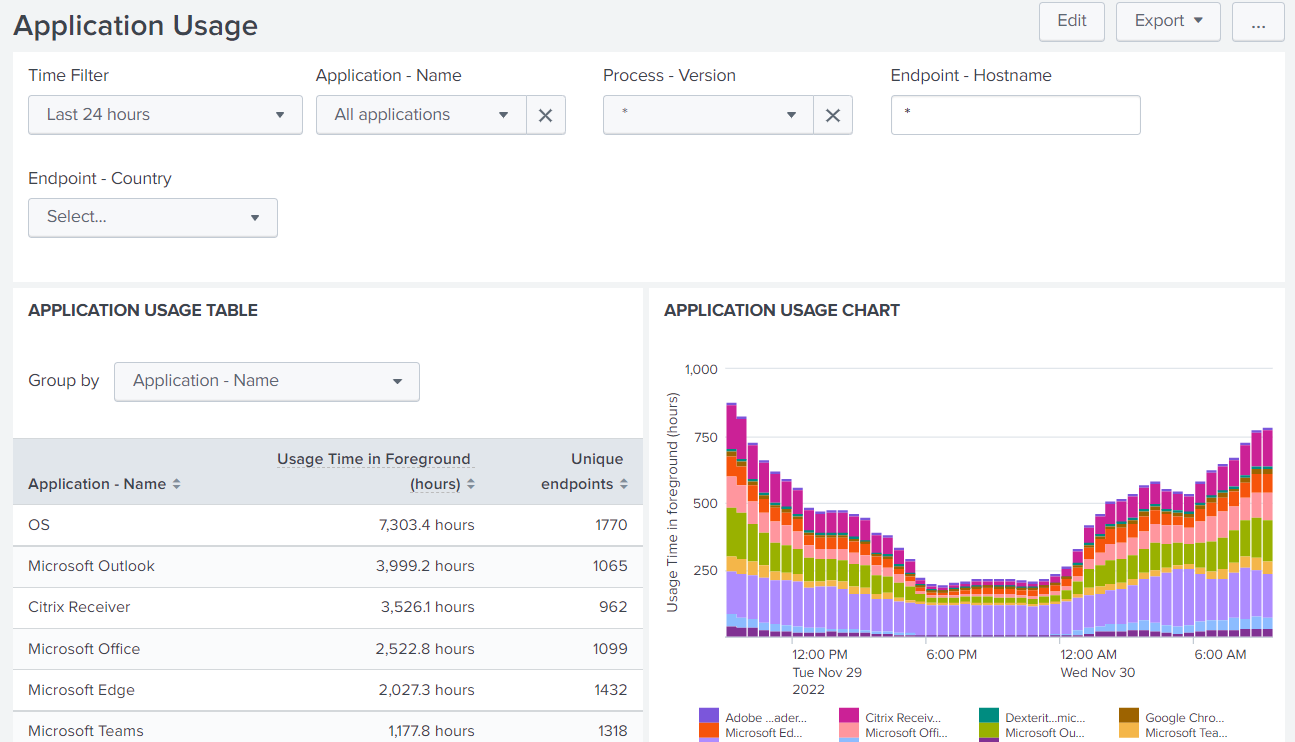Click unique endpoints value 1065
This screenshot has width=1295, height=742.
(610, 566)
